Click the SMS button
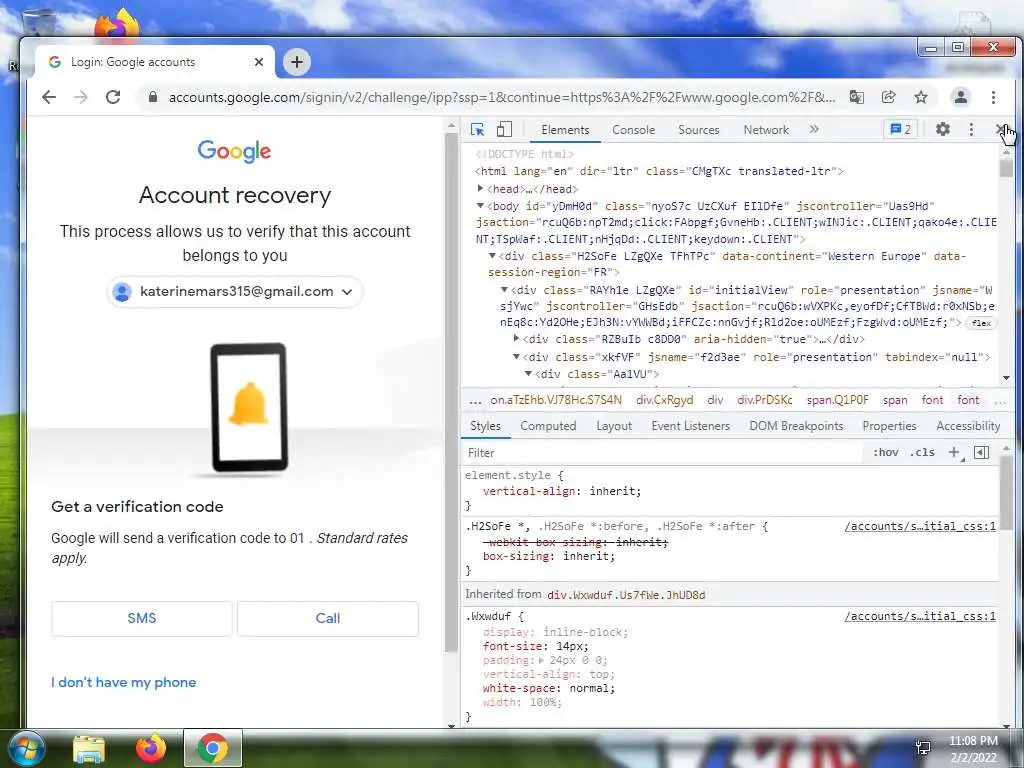This screenshot has height=768, width=1024. [x=142, y=618]
